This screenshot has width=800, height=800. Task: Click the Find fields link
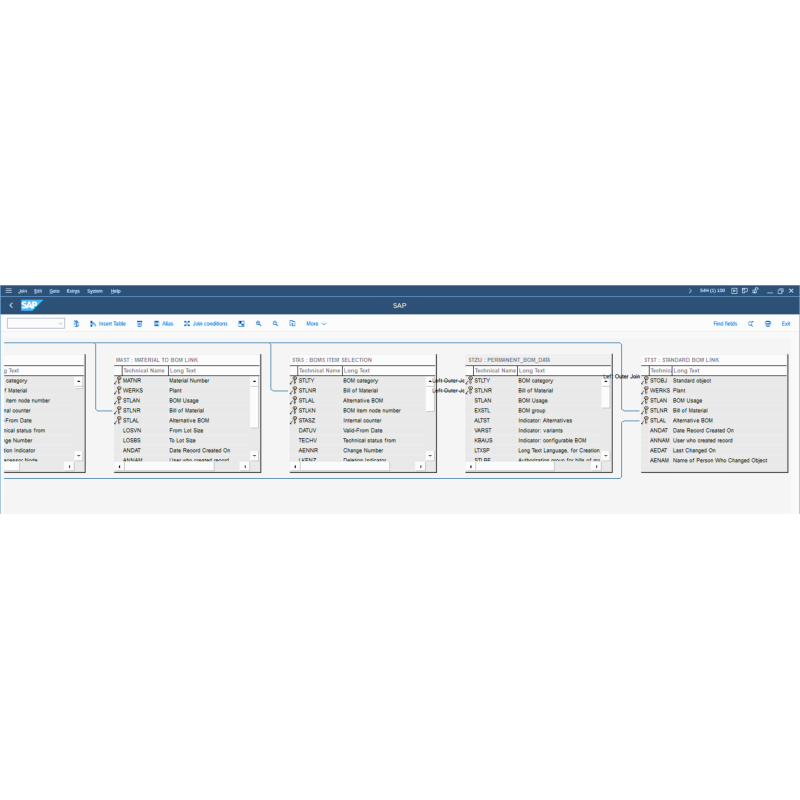725,324
